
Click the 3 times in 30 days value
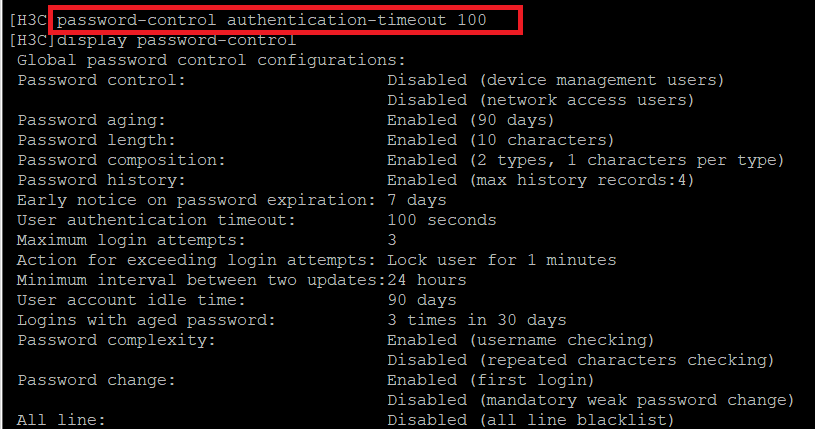pyautogui.click(x=476, y=320)
